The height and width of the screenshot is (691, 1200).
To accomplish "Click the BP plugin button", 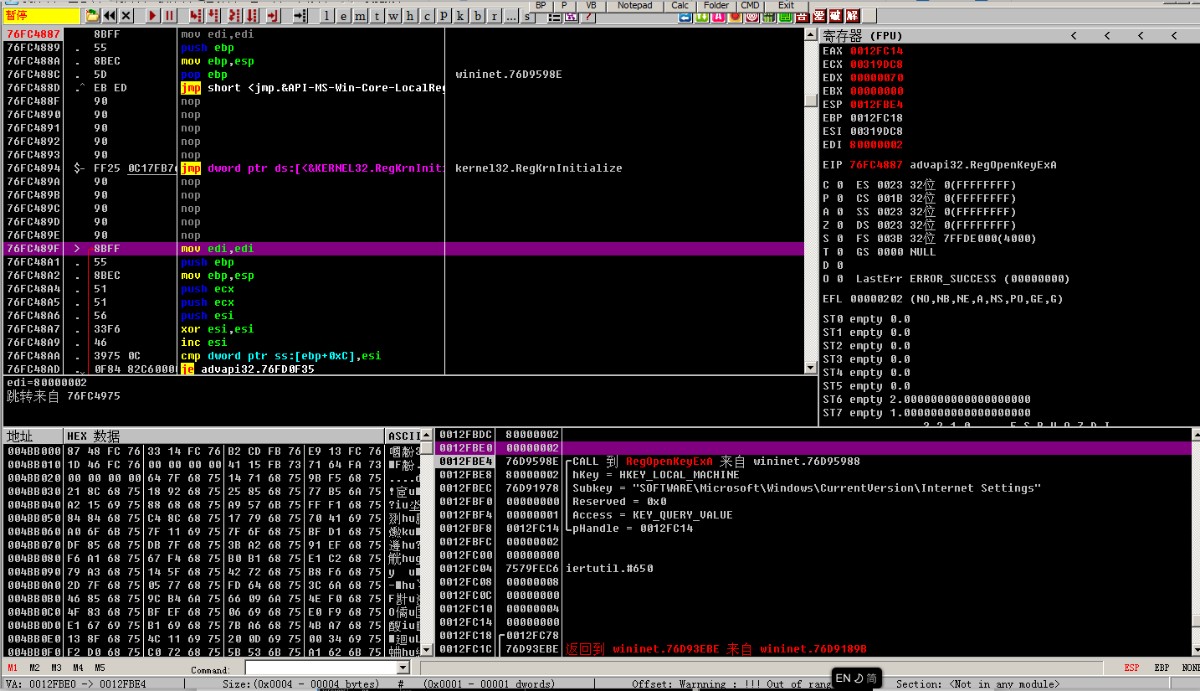I will (x=540, y=5).
